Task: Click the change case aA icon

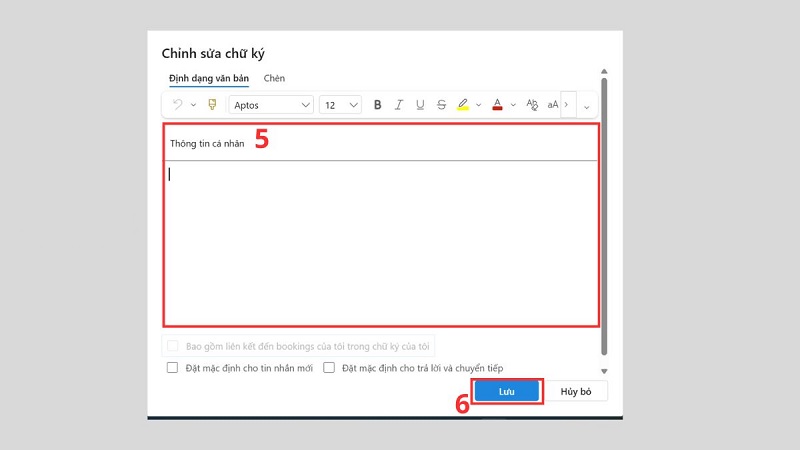Action: [x=553, y=105]
